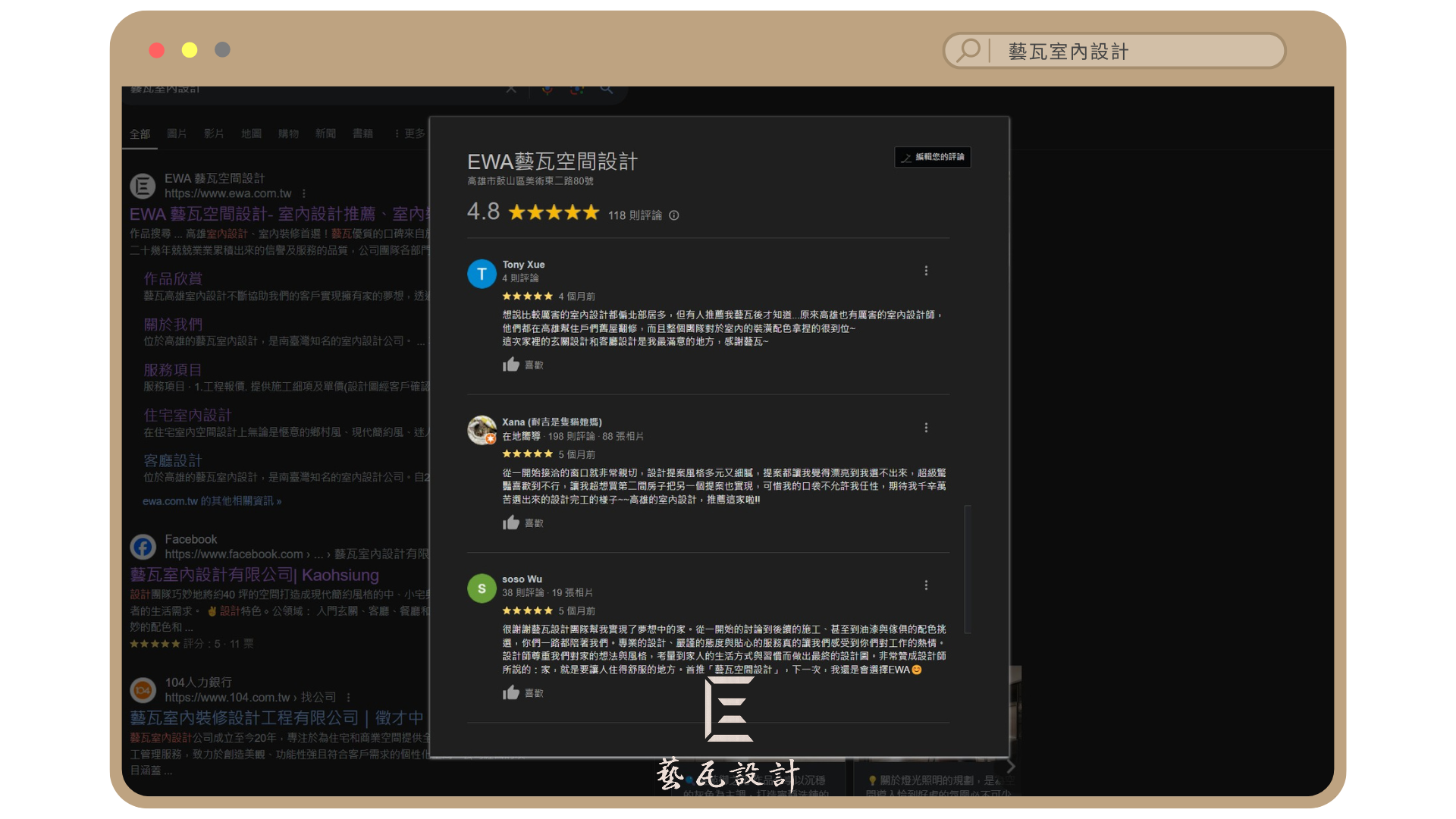
Task: Switch to the 圖片 search tab
Action: coord(177,133)
